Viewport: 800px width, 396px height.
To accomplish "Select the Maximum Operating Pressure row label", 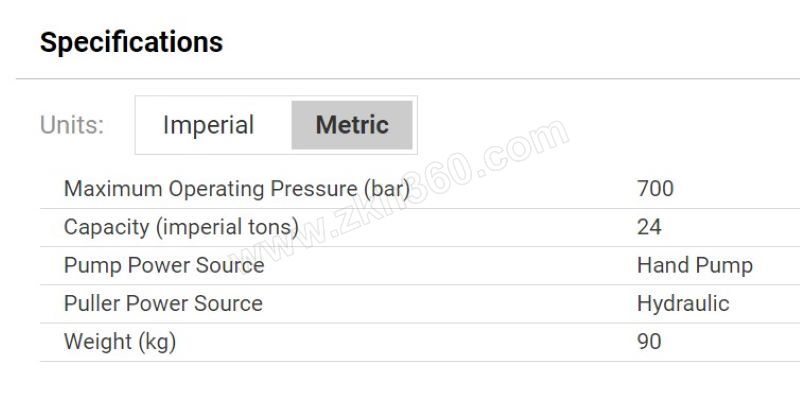I will (237, 189).
